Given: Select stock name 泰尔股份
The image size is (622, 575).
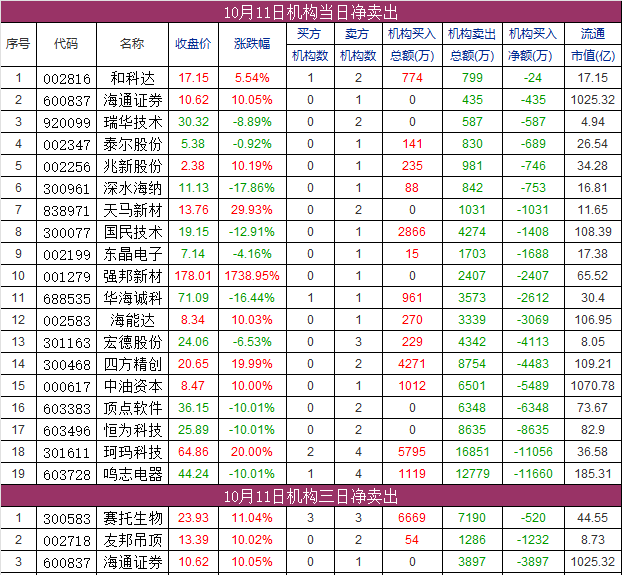Looking at the screenshot, I should click(x=132, y=144).
